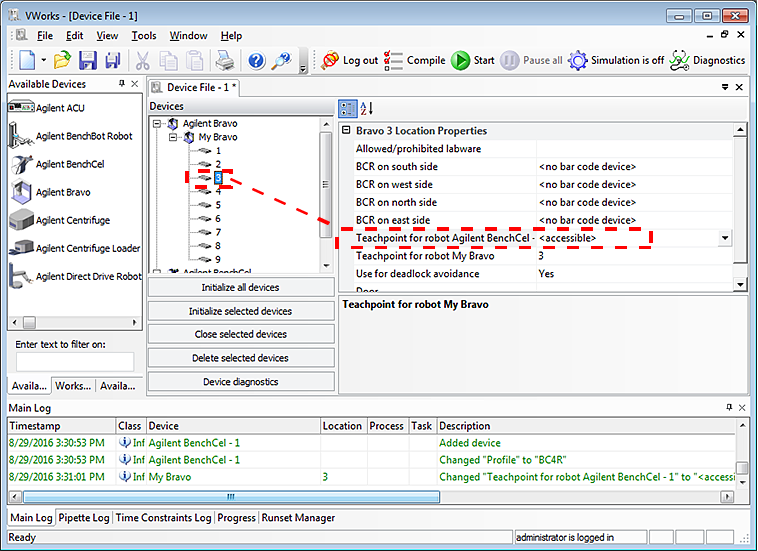Collapse the My Bravo tree node
758x551 pixels.
174,137
